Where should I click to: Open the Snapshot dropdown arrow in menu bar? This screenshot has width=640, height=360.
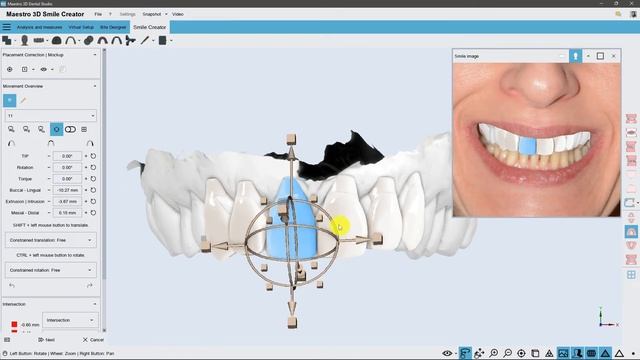coord(166,14)
